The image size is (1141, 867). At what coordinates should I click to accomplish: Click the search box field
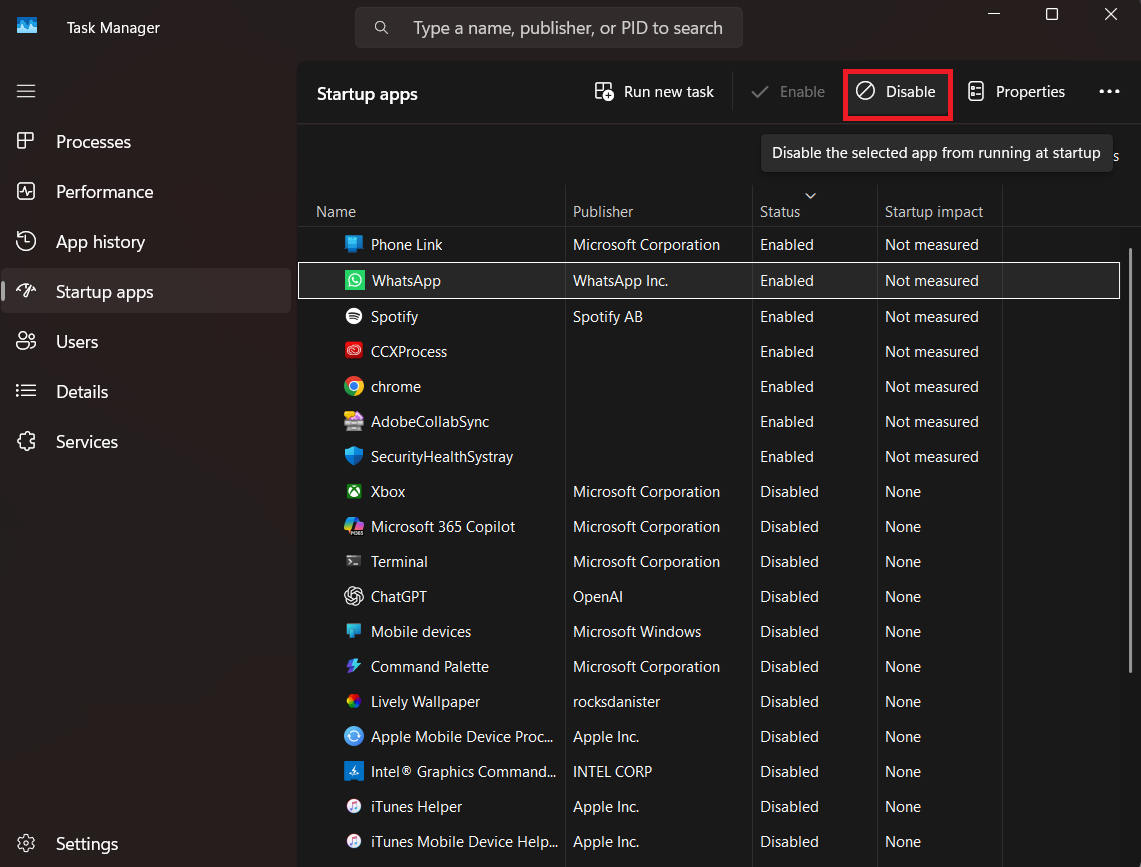[549, 28]
